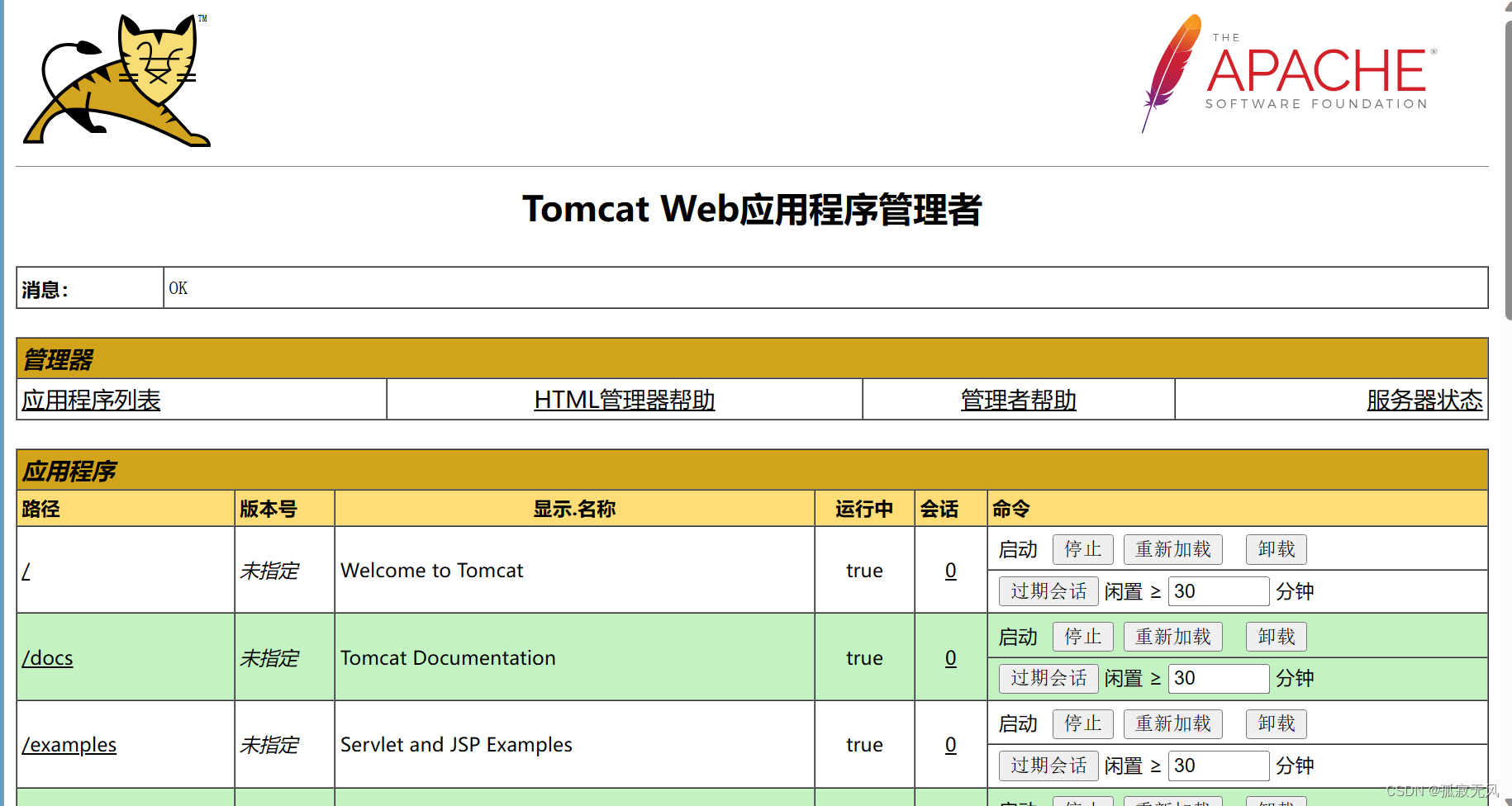
Task: Open the root path / link
Action: click(x=26, y=571)
